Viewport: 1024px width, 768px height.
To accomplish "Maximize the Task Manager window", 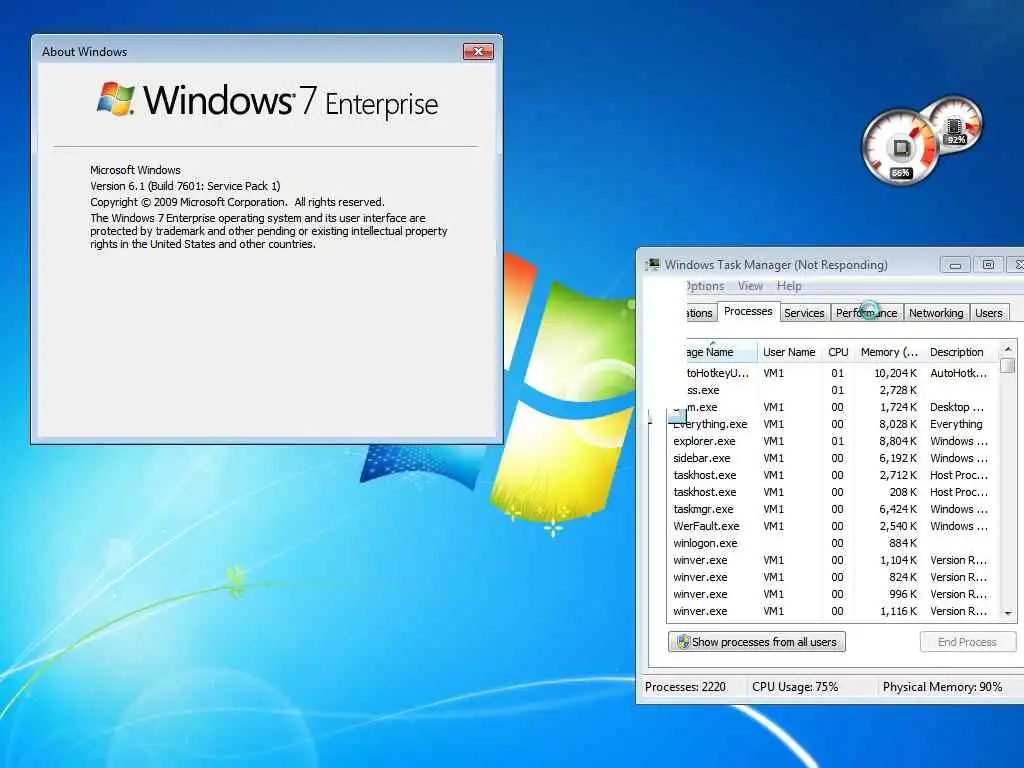I will point(988,264).
